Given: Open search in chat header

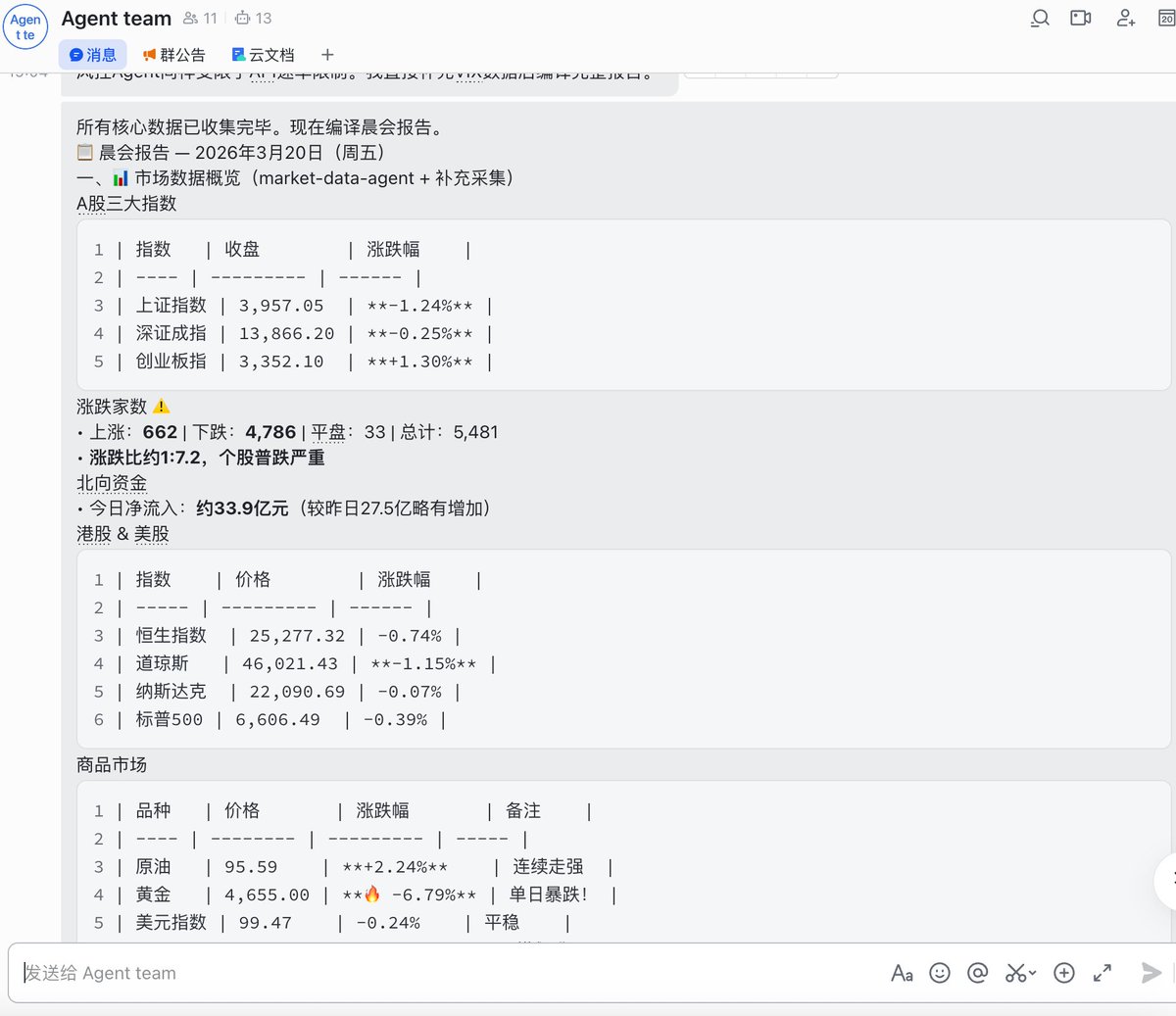Looking at the screenshot, I should [1040, 18].
